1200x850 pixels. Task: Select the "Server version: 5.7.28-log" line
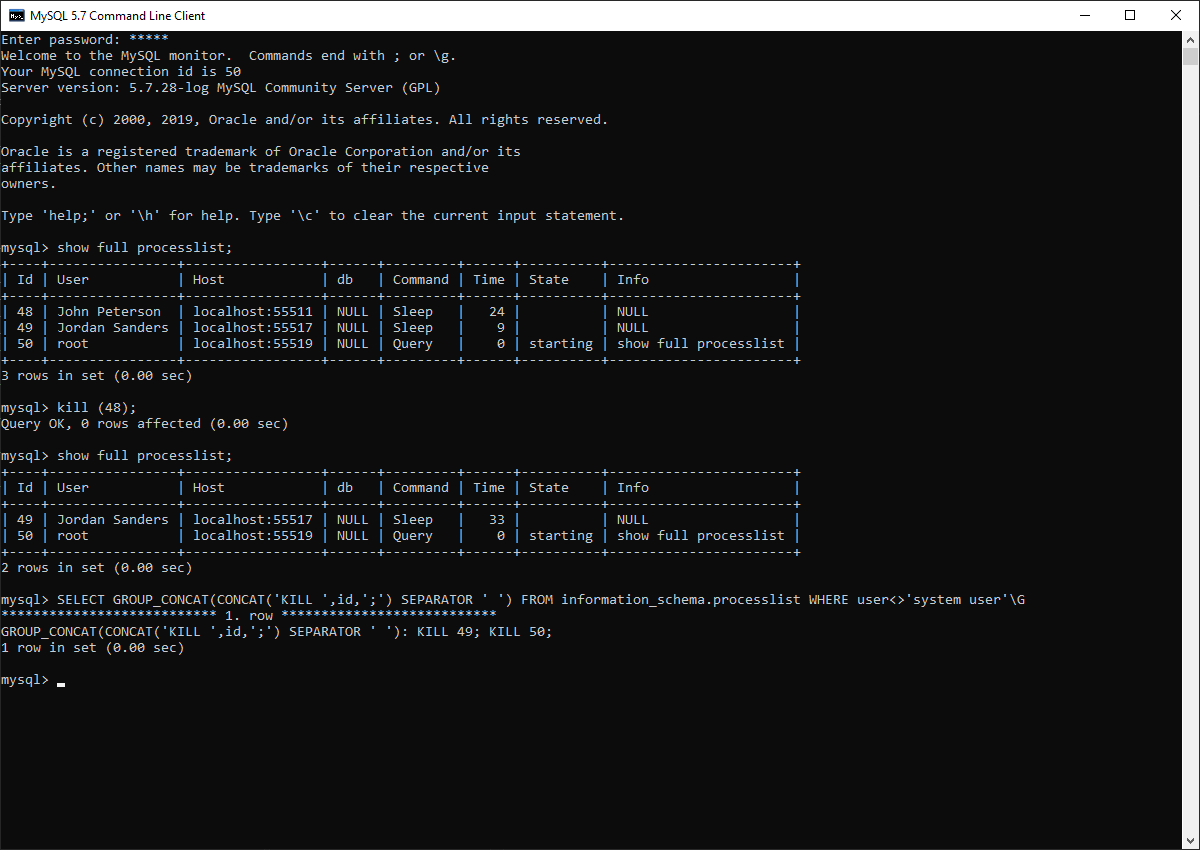point(221,88)
